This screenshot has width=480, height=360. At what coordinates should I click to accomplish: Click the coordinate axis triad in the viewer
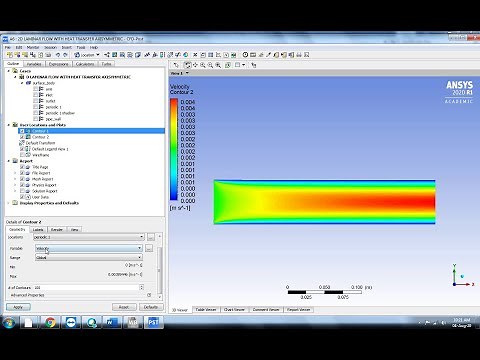[x=463, y=276]
